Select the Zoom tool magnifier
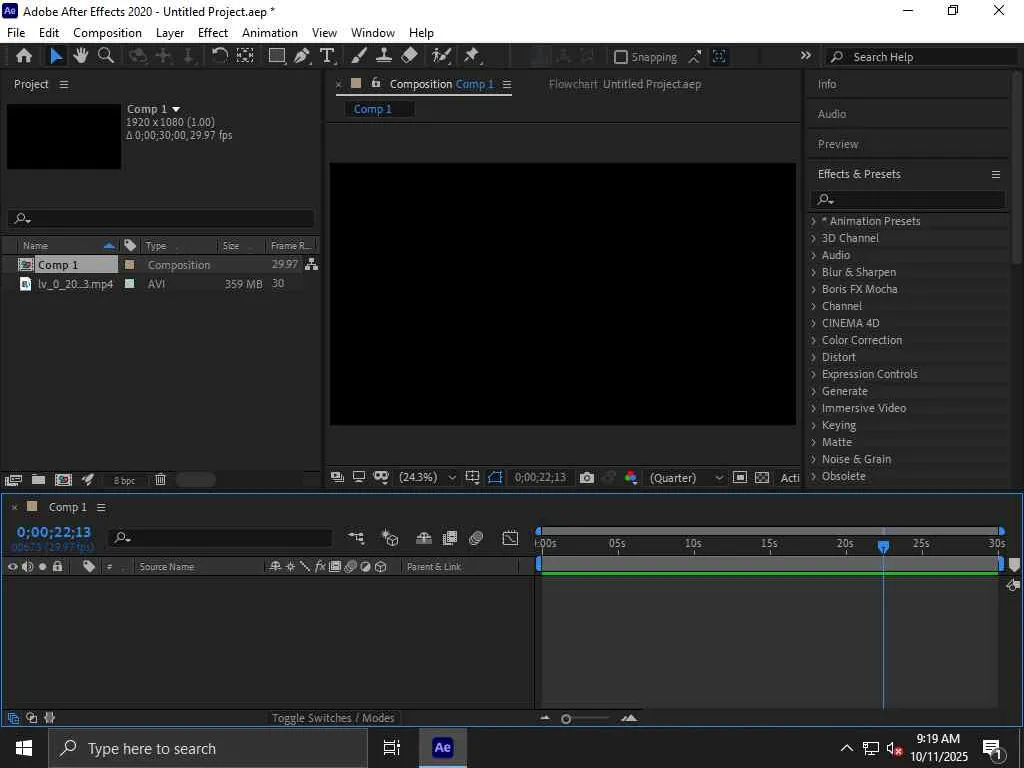 click(106, 56)
